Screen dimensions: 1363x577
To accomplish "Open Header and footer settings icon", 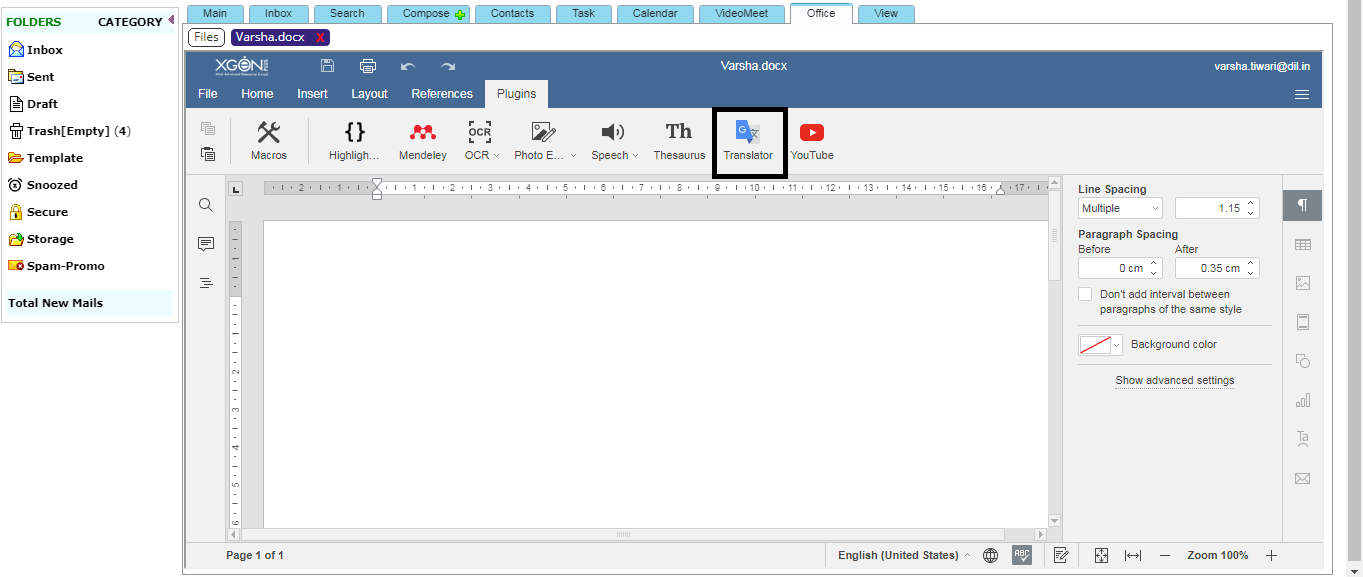I will point(1303,322).
